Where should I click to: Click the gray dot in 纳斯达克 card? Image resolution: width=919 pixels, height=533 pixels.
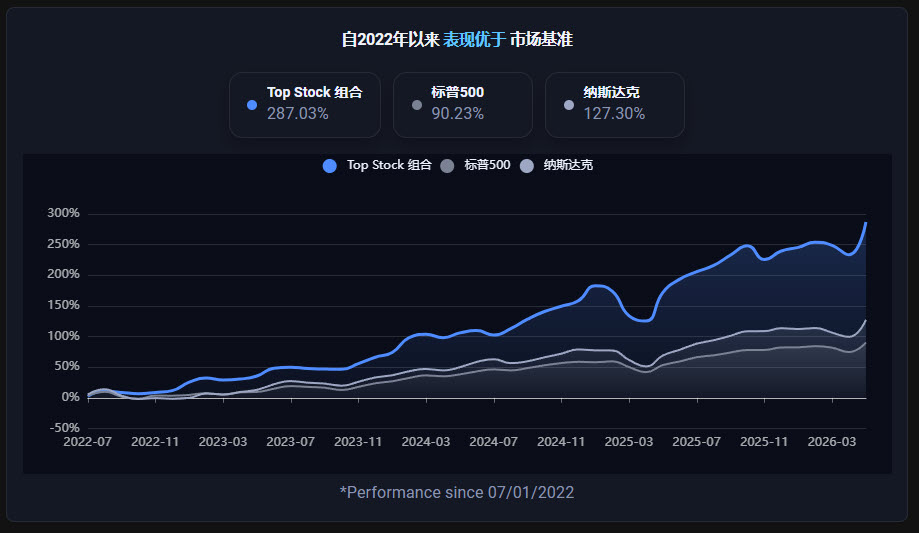[569, 105]
